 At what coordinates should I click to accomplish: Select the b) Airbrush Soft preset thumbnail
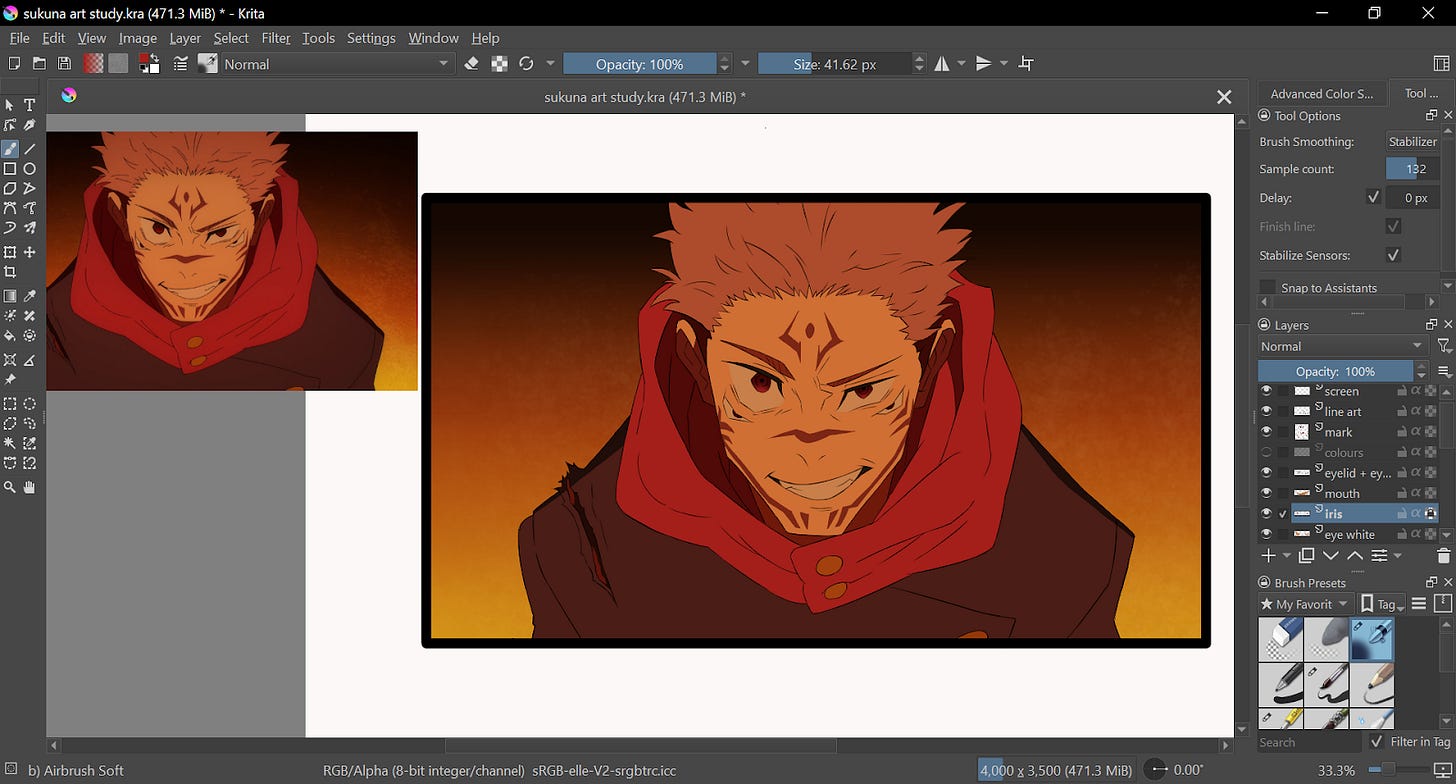pos(1372,639)
